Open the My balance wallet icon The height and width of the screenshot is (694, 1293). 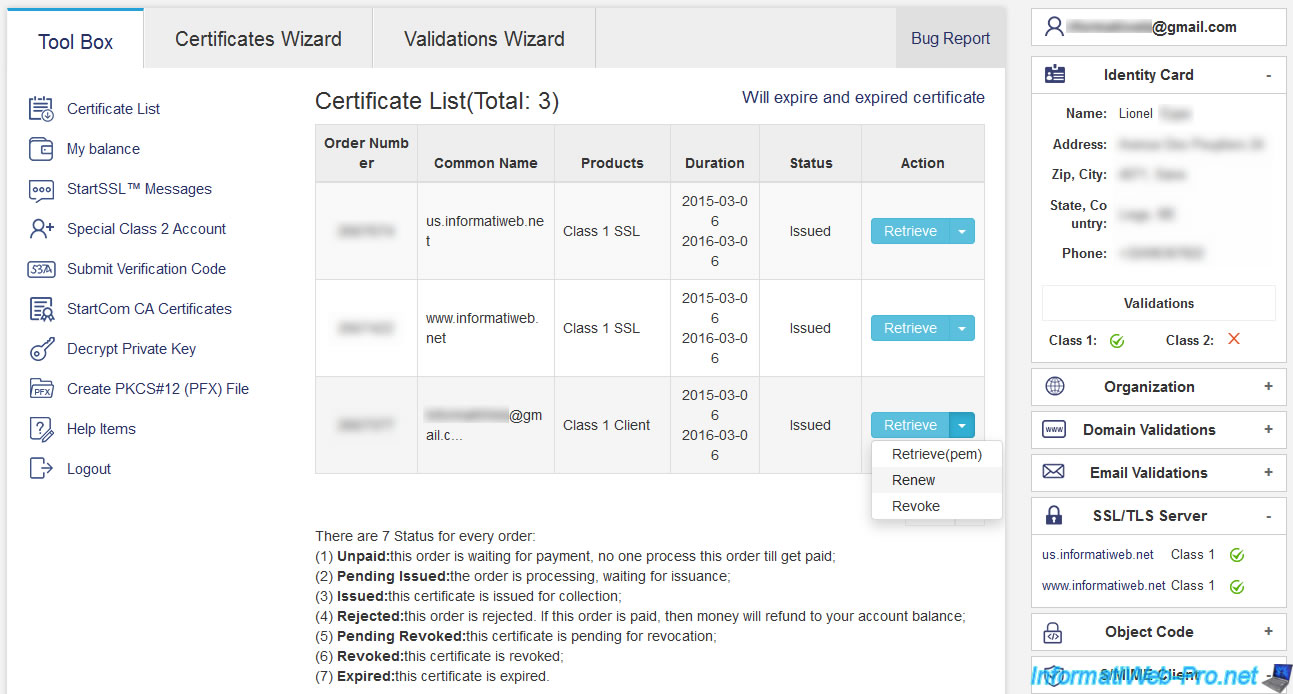click(41, 149)
